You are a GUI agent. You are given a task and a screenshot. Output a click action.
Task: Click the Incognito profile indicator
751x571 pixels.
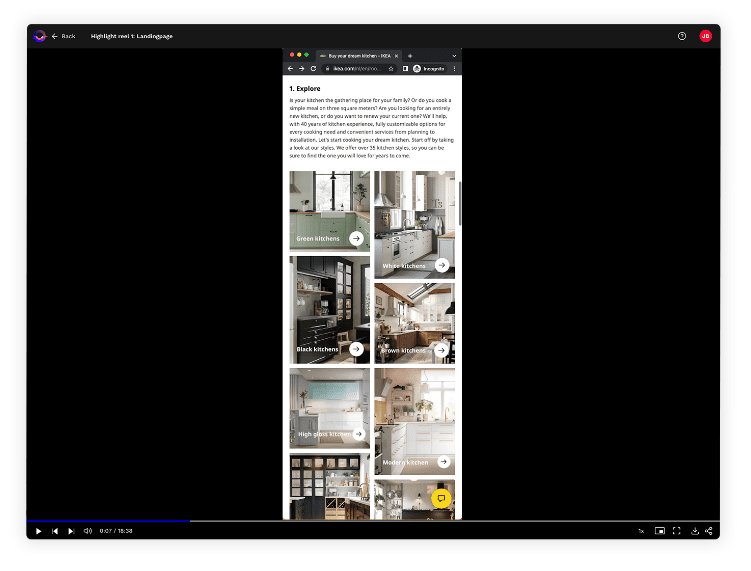[x=429, y=69]
